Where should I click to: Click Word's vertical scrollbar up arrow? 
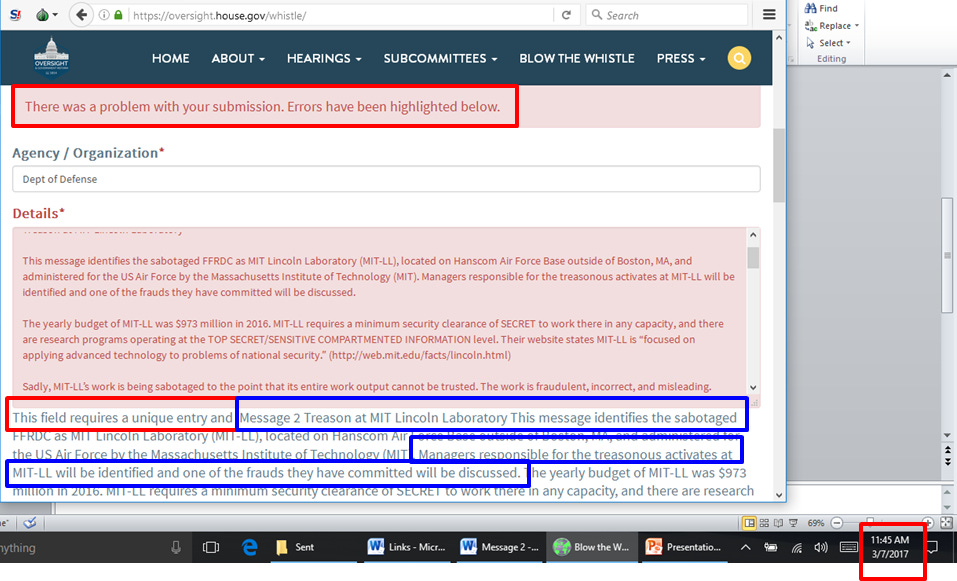(x=947, y=75)
